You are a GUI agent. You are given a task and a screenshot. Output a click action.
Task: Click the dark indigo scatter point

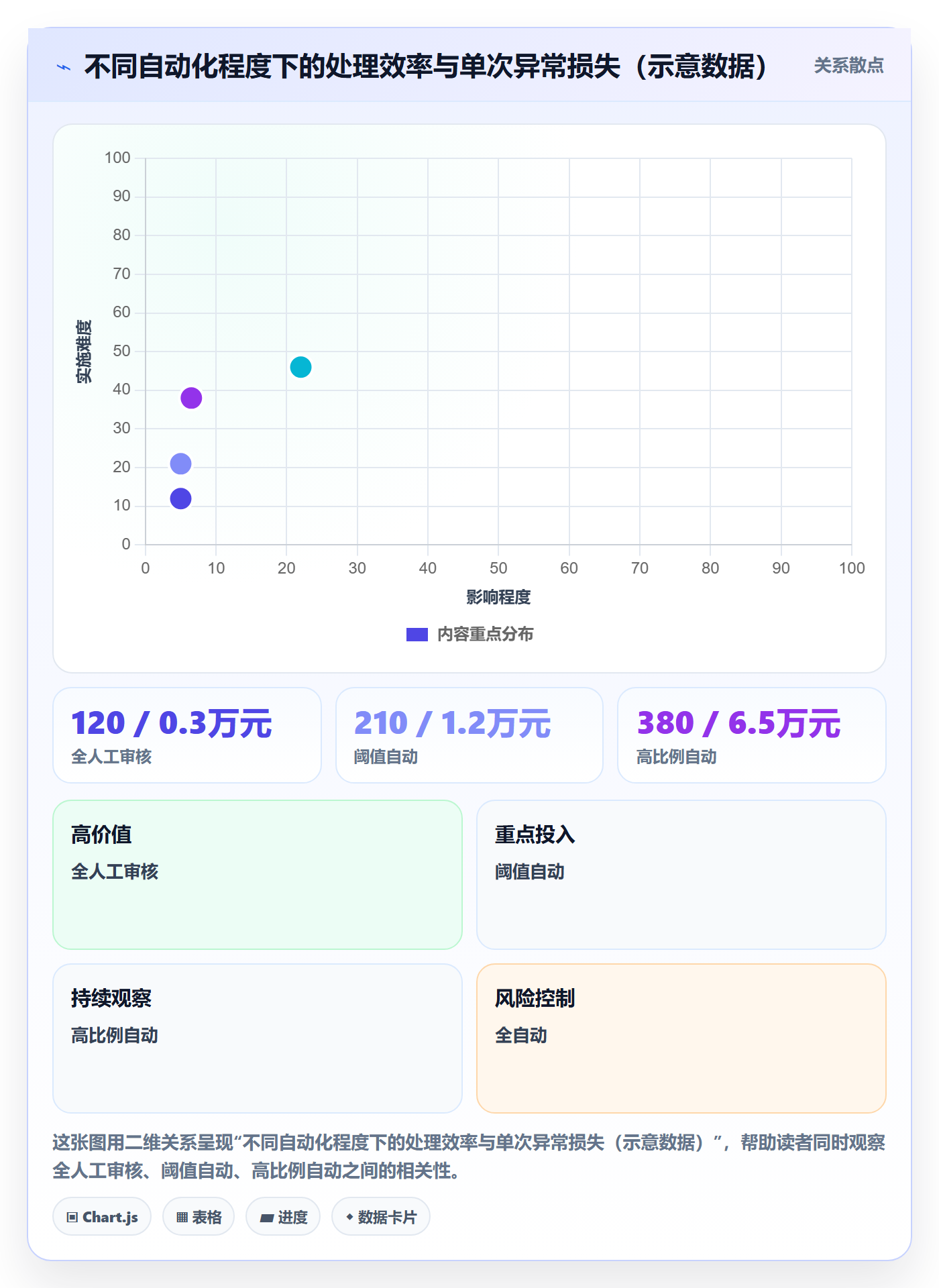(180, 498)
